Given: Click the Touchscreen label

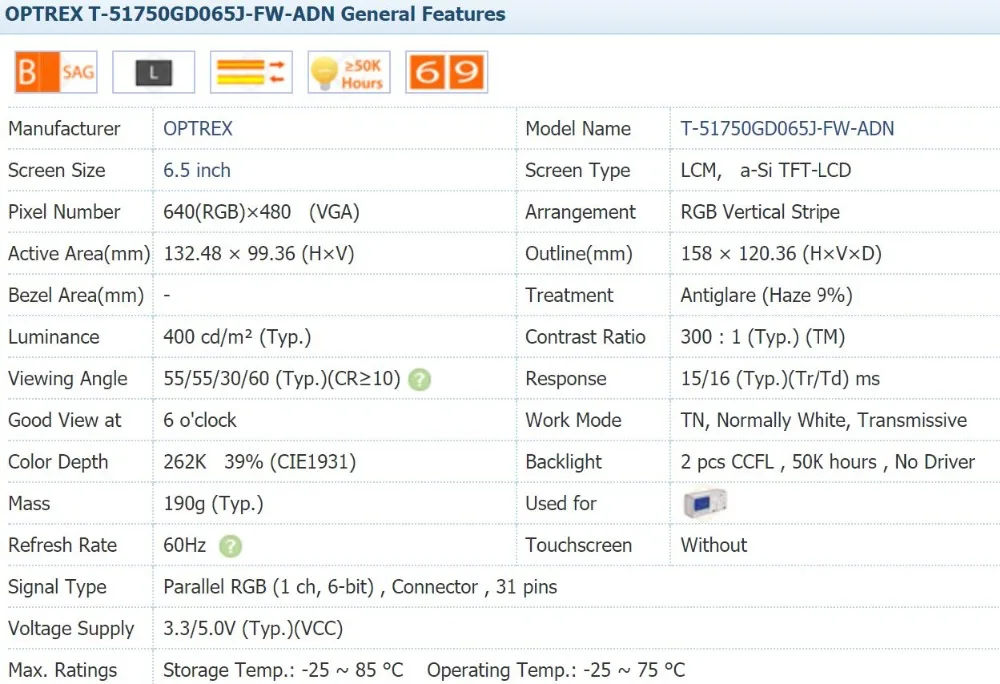Looking at the screenshot, I should 578,545.
